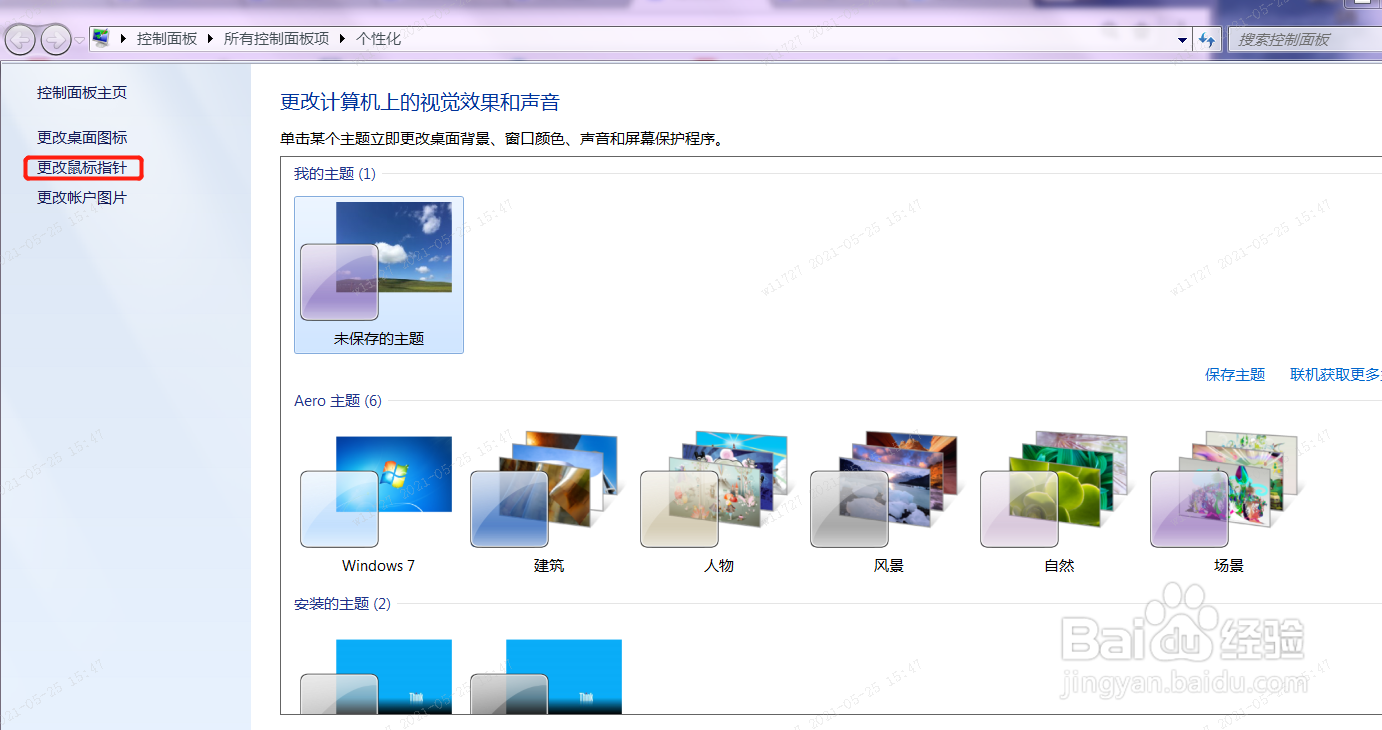Screen dimensions: 1382x730
Task: Click the refresh icon in address bar
Action: coord(1207,39)
